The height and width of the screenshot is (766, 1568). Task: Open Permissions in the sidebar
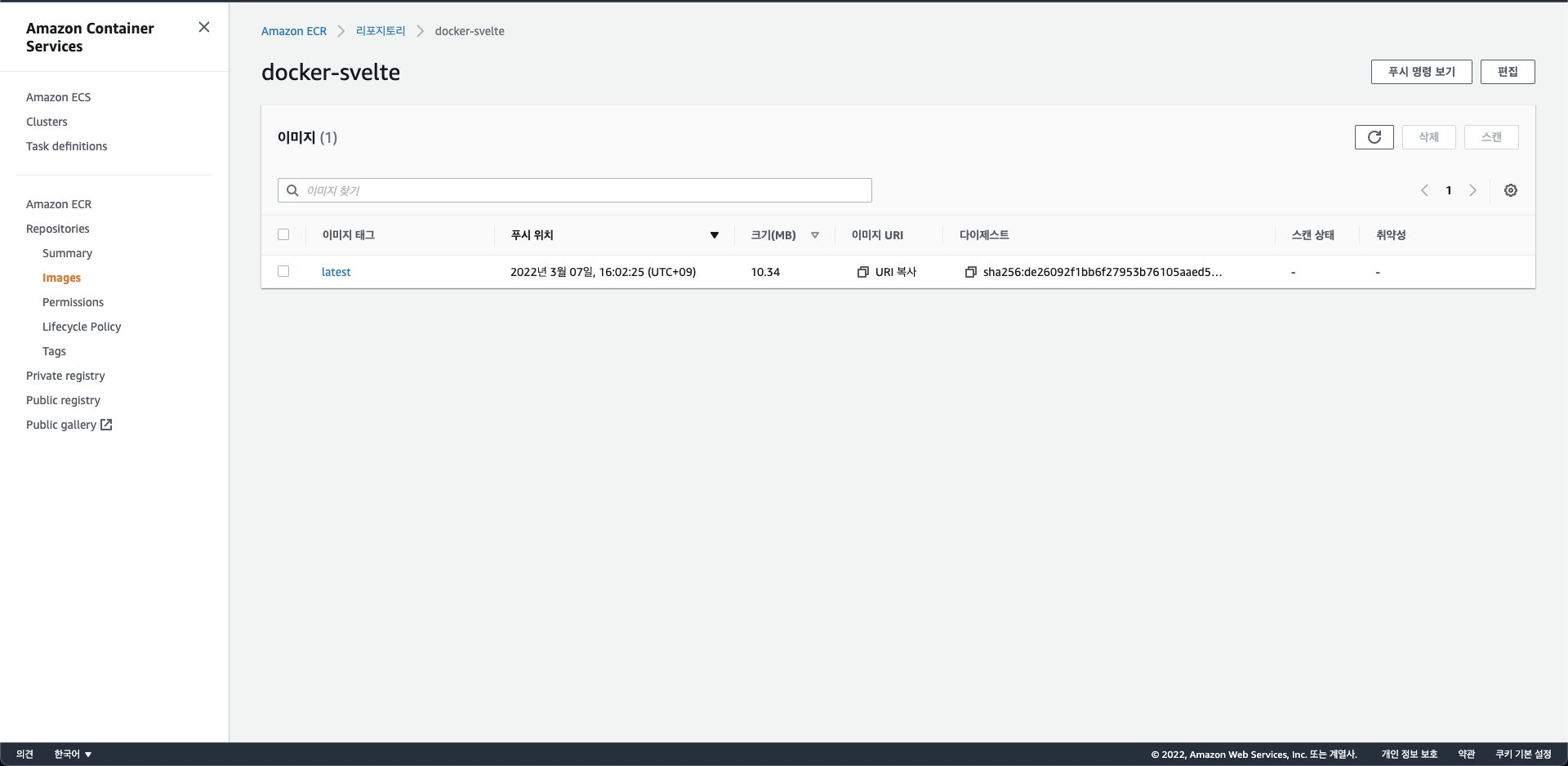click(x=73, y=302)
